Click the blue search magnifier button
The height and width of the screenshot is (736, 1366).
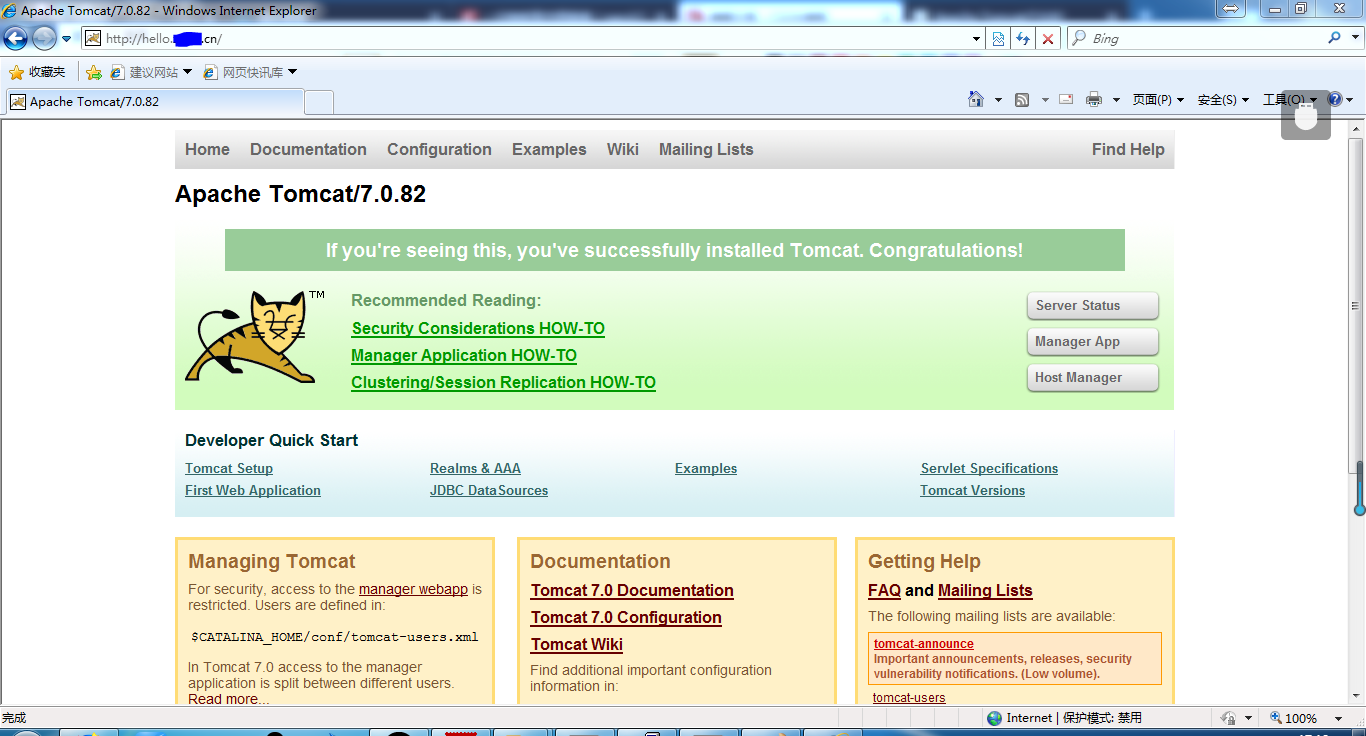[x=1334, y=38]
